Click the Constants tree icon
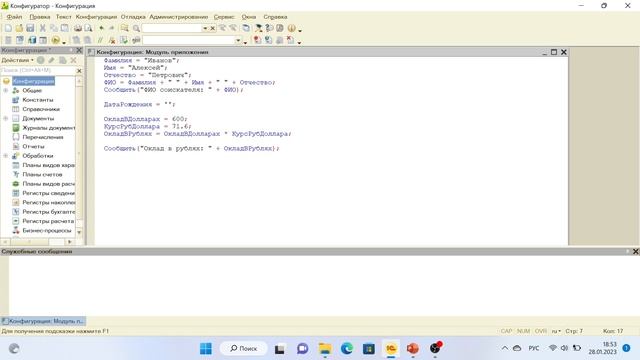The image size is (640, 360). click(x=16, y=100)
